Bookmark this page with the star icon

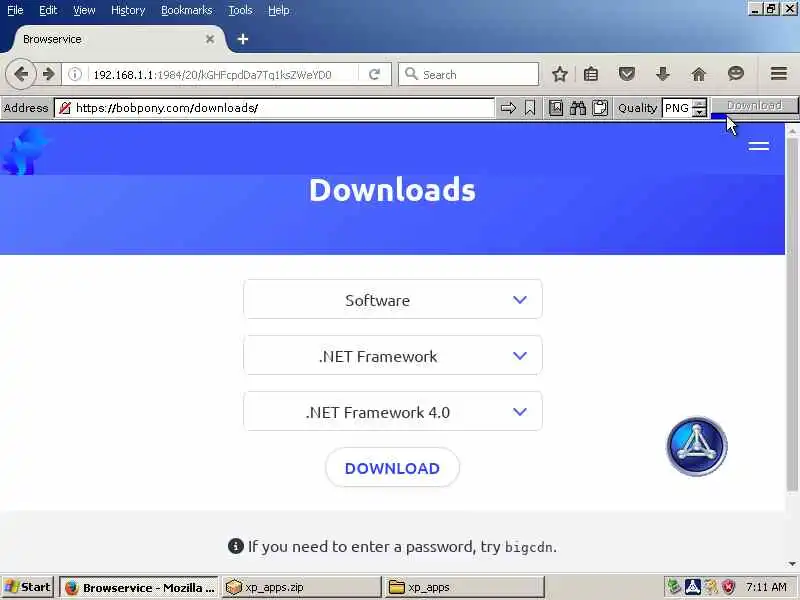tap(560, 74)
